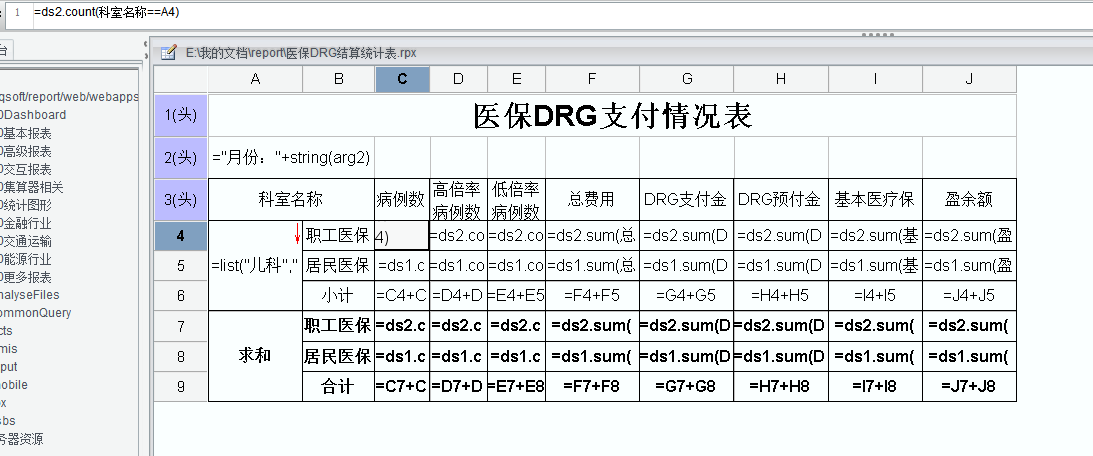
Task: Select row 4 header
Action: pyautogui.click(x=180, y=236)
